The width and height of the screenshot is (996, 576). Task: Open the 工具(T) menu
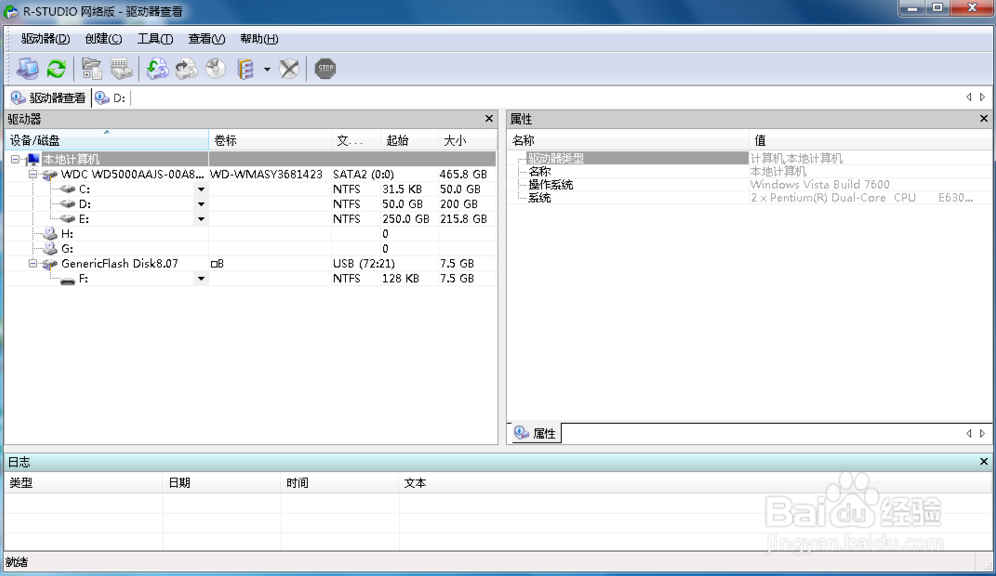[x=154, y=39]
